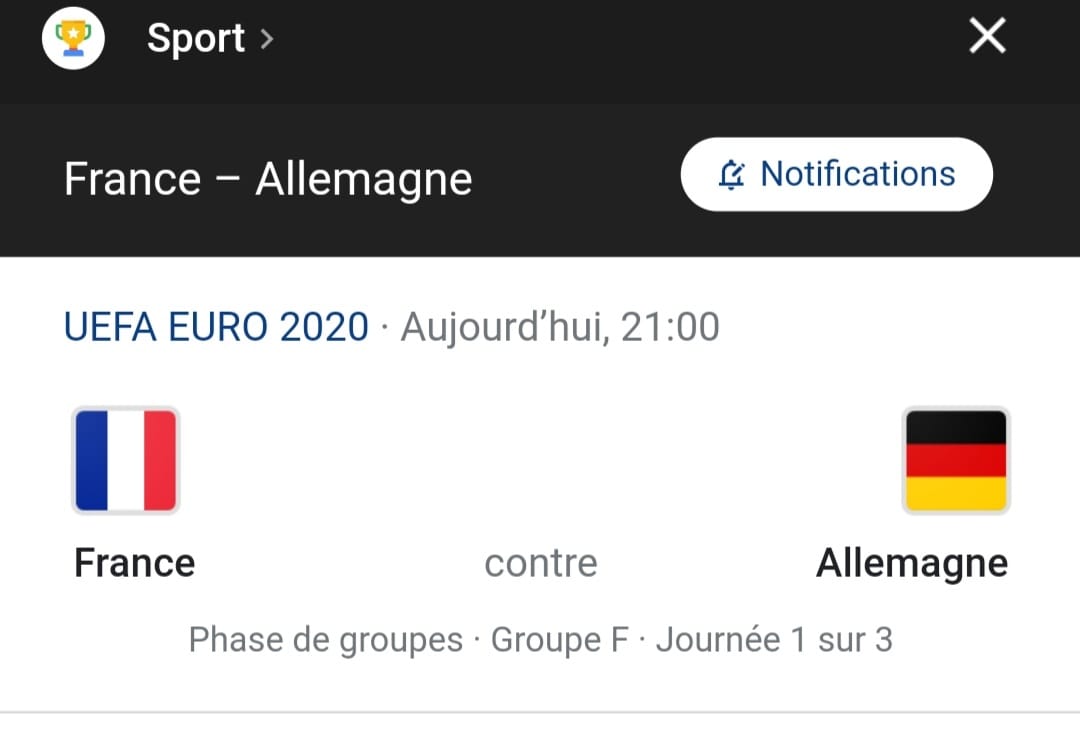Enable match Notifications
This screenshot has height=737, width=1080.
(x=836, y=174)
